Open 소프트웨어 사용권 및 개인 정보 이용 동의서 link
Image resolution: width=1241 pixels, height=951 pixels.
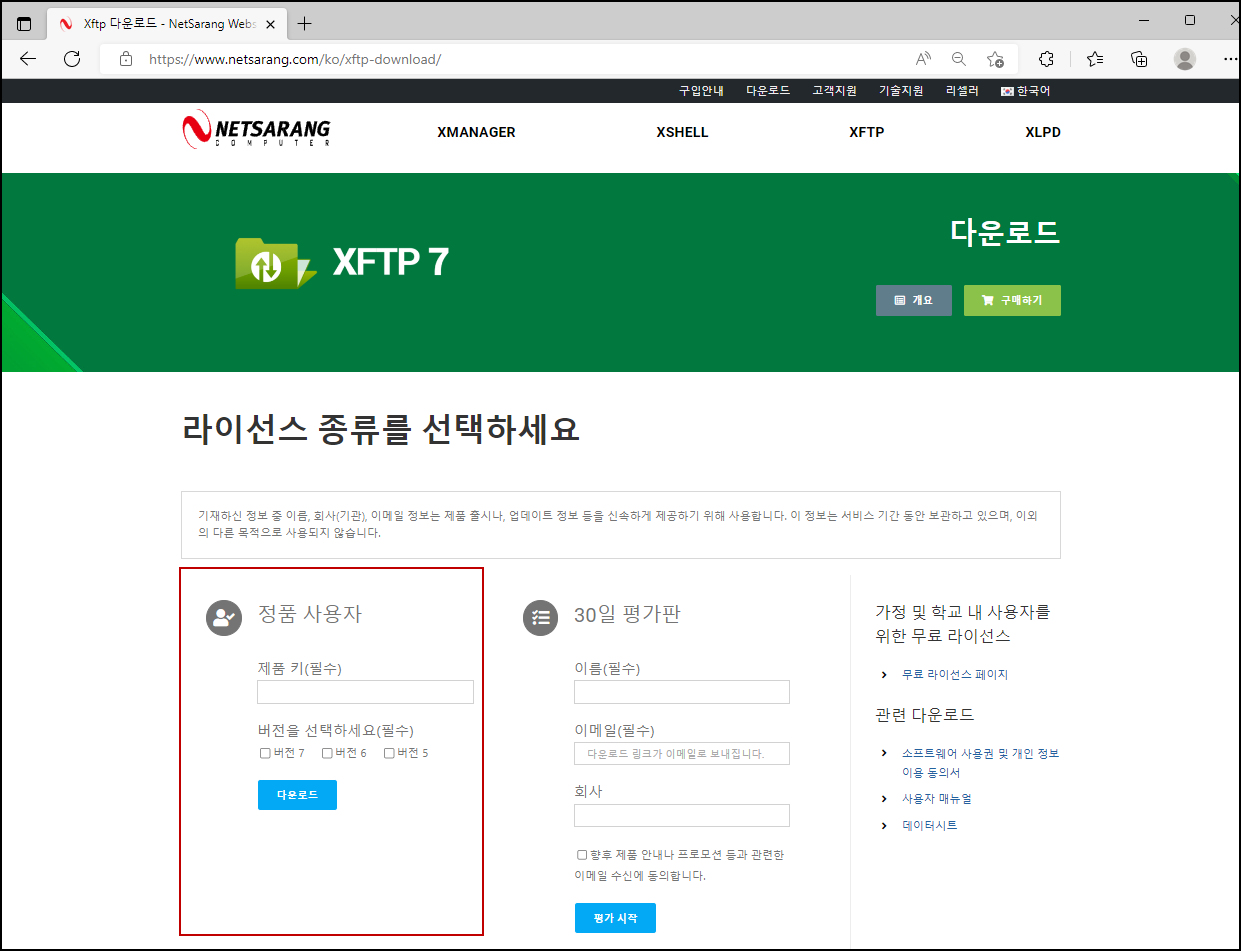(980, 763)
